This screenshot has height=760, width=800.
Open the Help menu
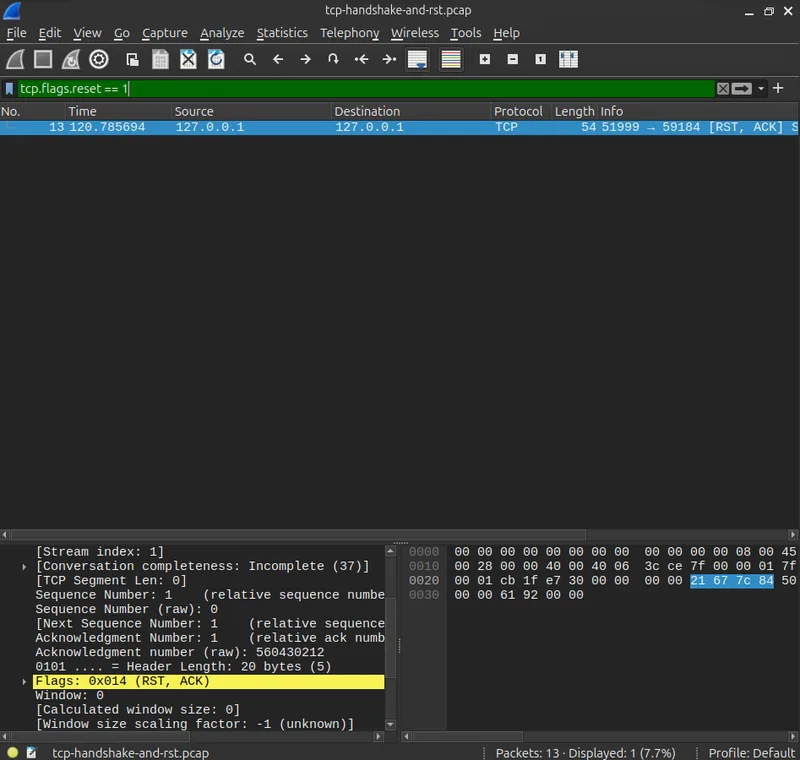(x=507, y=33)
